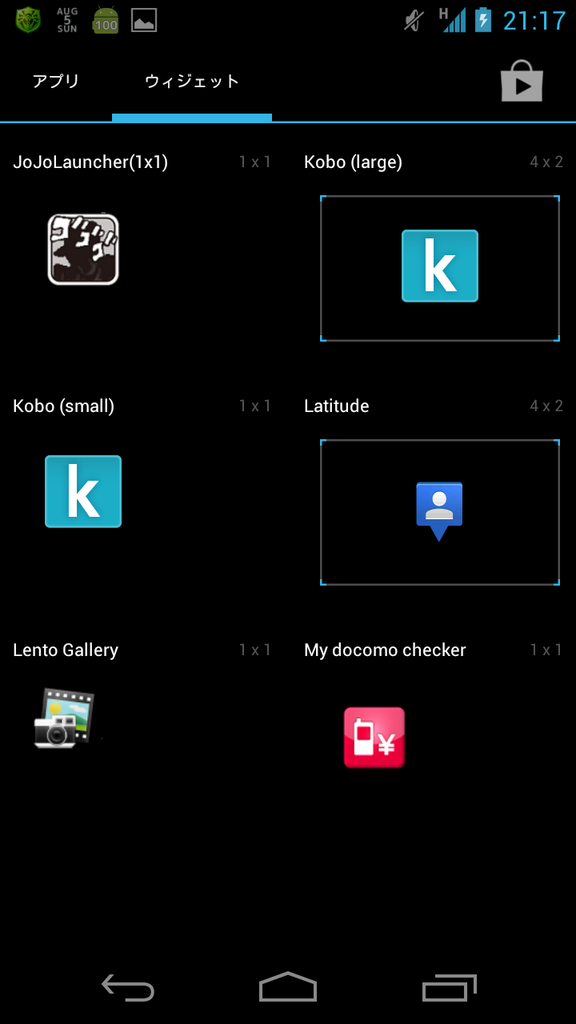Go to home screen via home button

[x=288, y=986]
